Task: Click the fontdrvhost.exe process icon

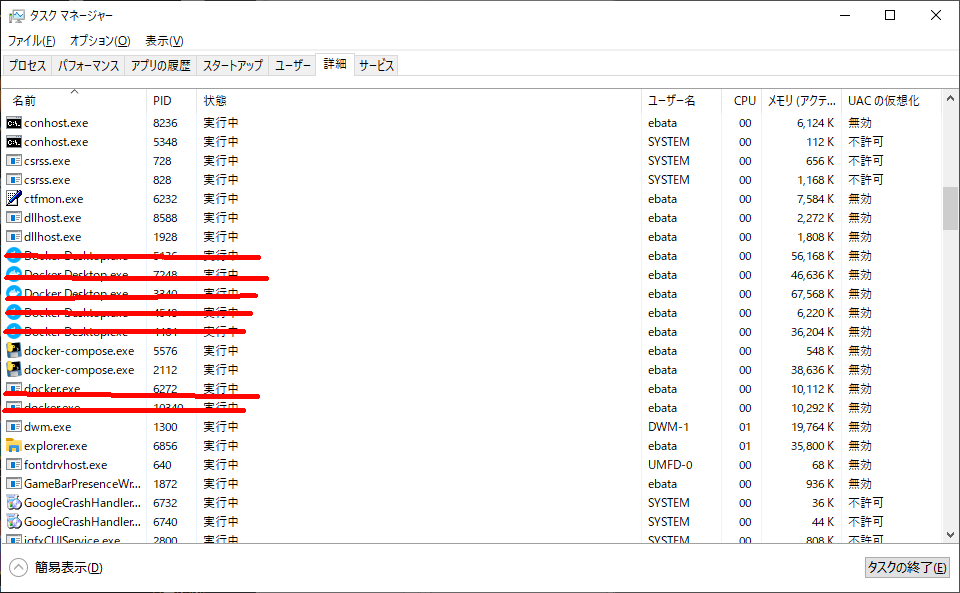Action: pos(14,465)
